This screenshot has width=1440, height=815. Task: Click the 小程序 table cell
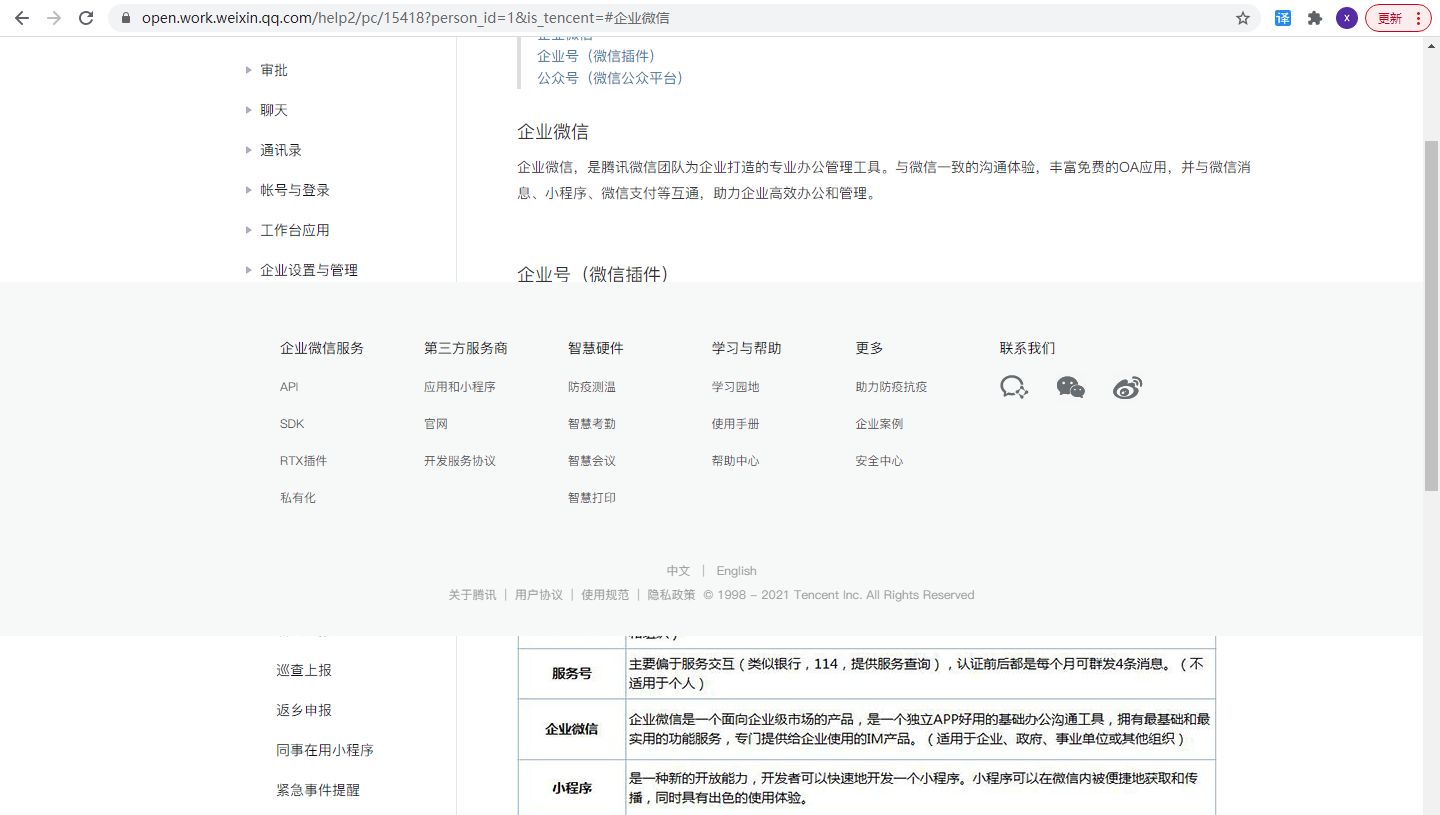(x=572, y=788)
